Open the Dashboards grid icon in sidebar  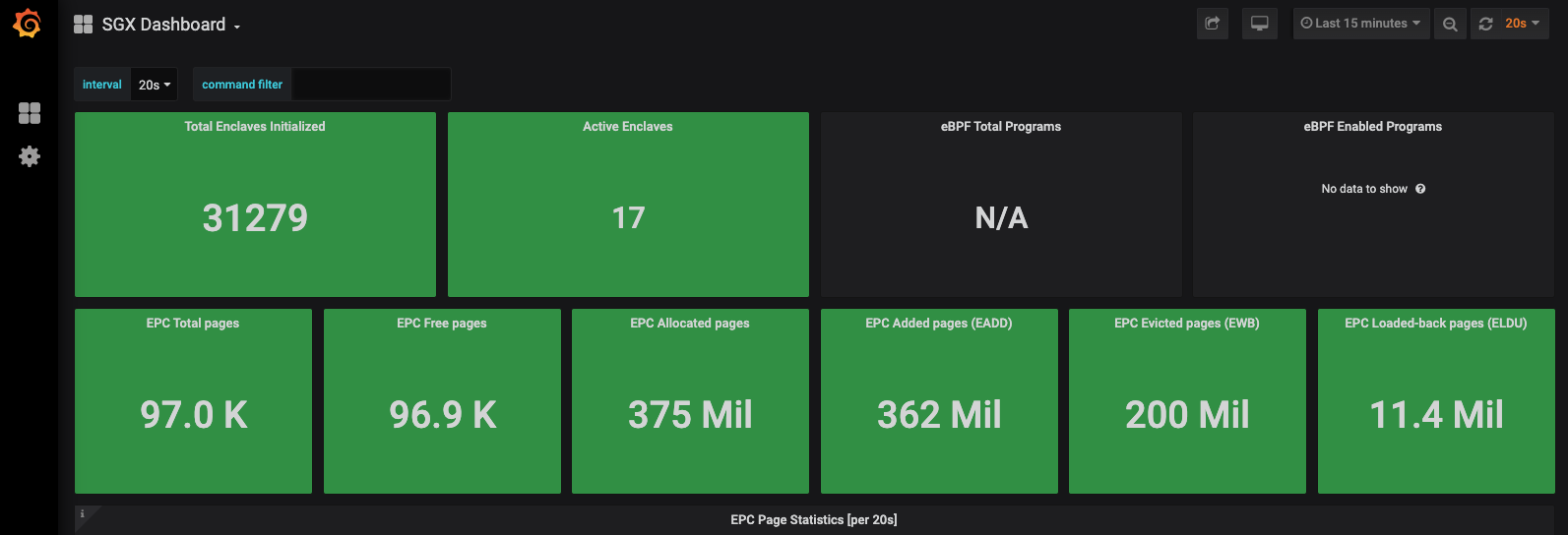pos(30,113)
